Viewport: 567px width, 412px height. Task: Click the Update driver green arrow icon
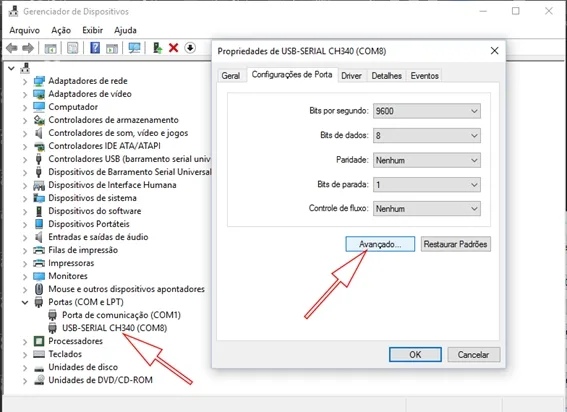(157, 48)
